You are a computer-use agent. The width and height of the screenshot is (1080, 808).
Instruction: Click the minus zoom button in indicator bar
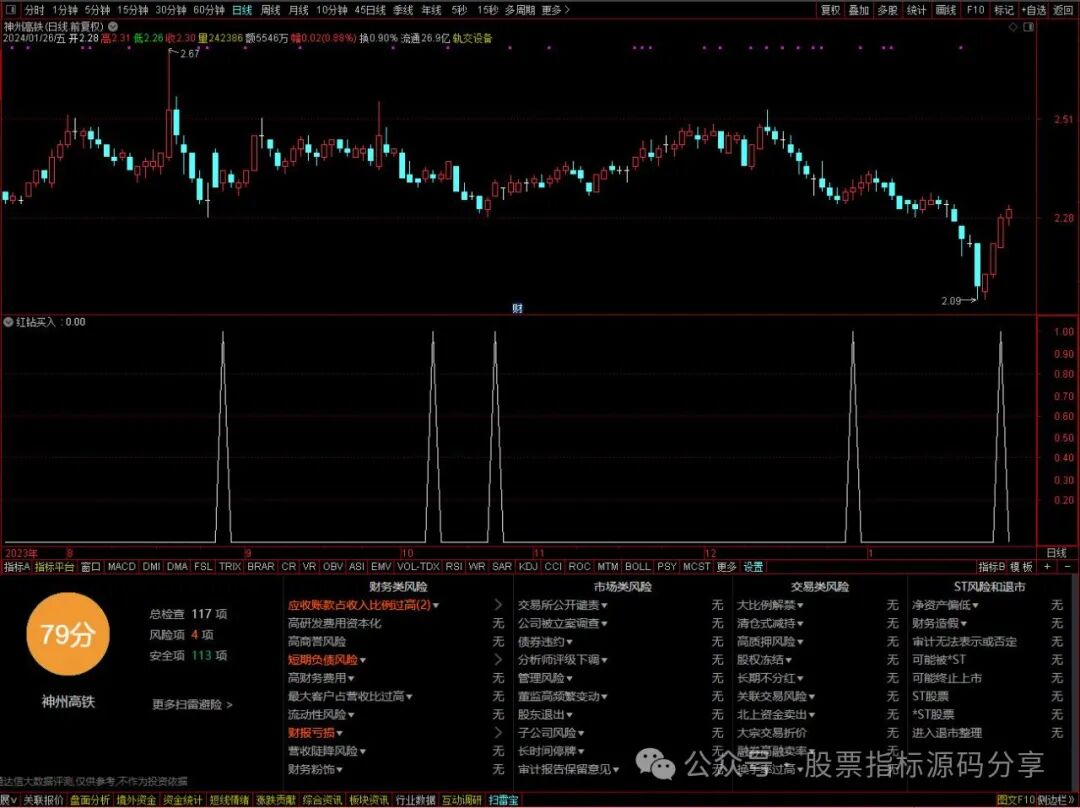tap(1068, 566)
